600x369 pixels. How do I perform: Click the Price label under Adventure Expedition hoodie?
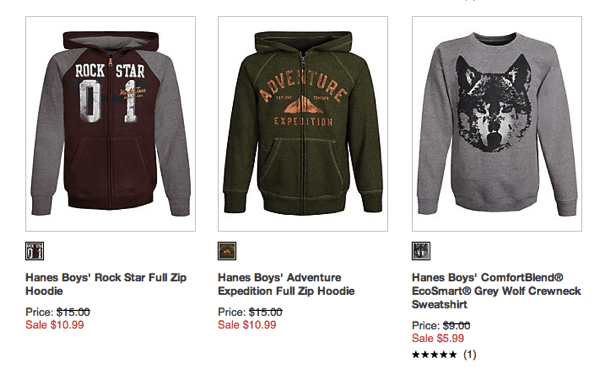[232, 312]
